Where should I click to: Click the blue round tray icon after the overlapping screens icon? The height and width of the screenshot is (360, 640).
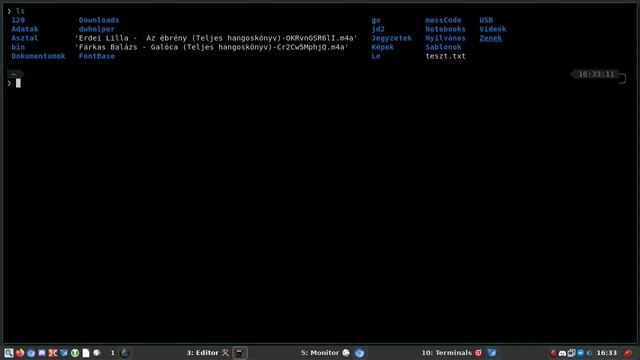(x=580, y=353)
